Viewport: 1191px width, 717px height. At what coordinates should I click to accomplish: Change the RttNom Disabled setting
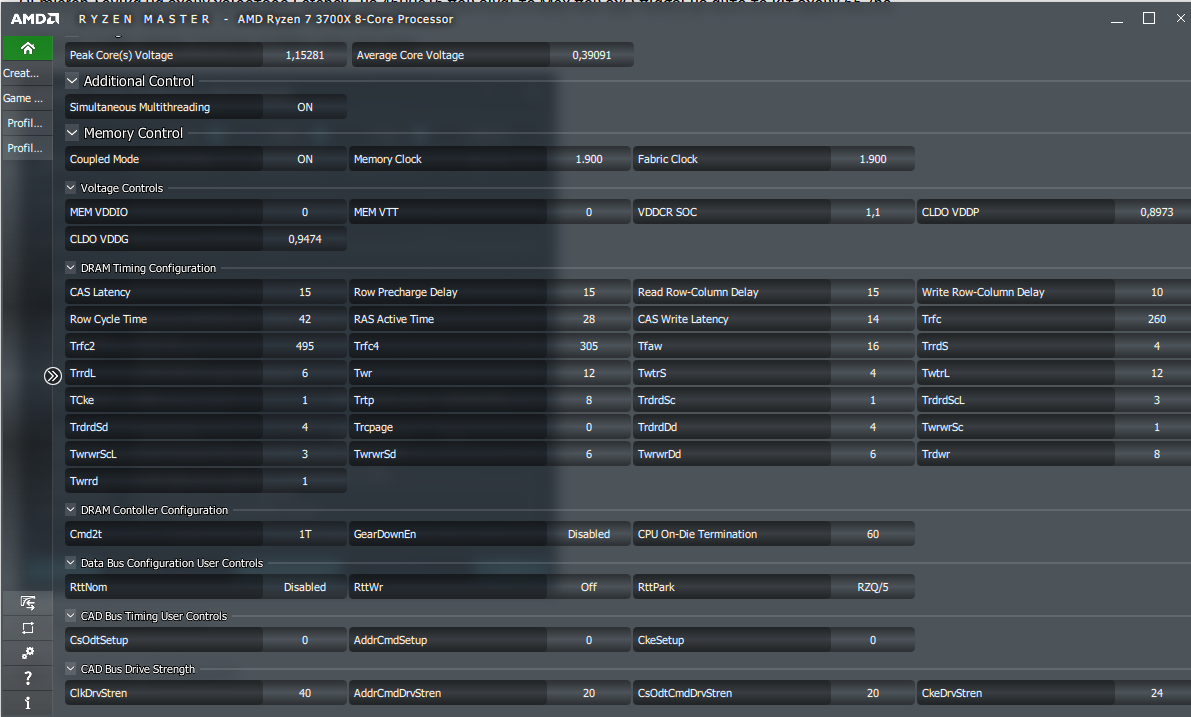[305, 587]
